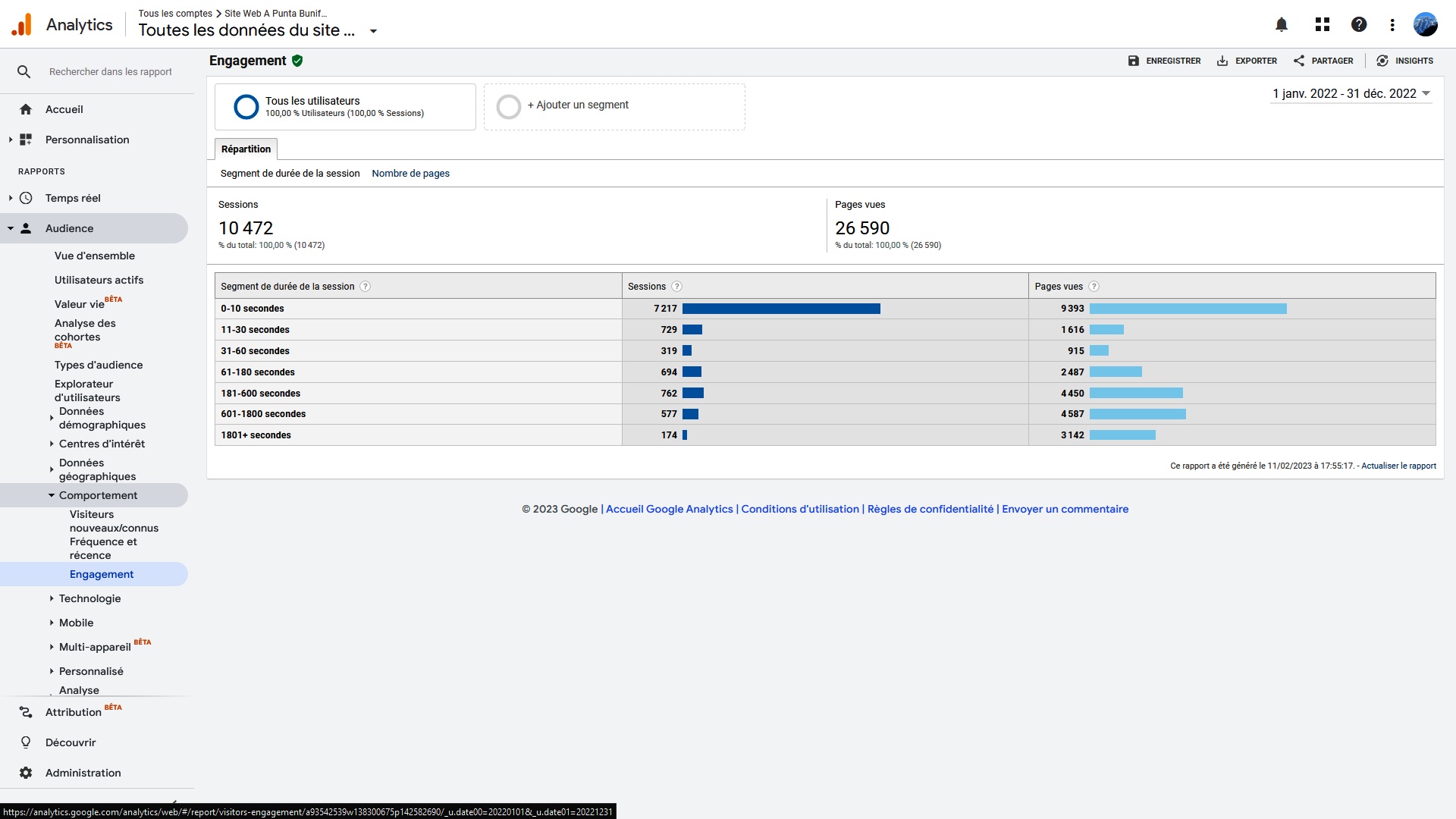Click Actualiser le rapport link
Image resolution: width=1456 pixels, height=819 pixels.
pyautogui.click(x=1398, y=466)
